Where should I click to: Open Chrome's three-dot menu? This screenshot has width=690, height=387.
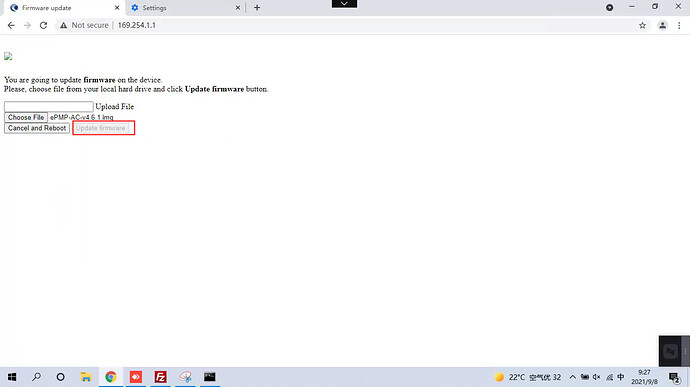point(679,26)
